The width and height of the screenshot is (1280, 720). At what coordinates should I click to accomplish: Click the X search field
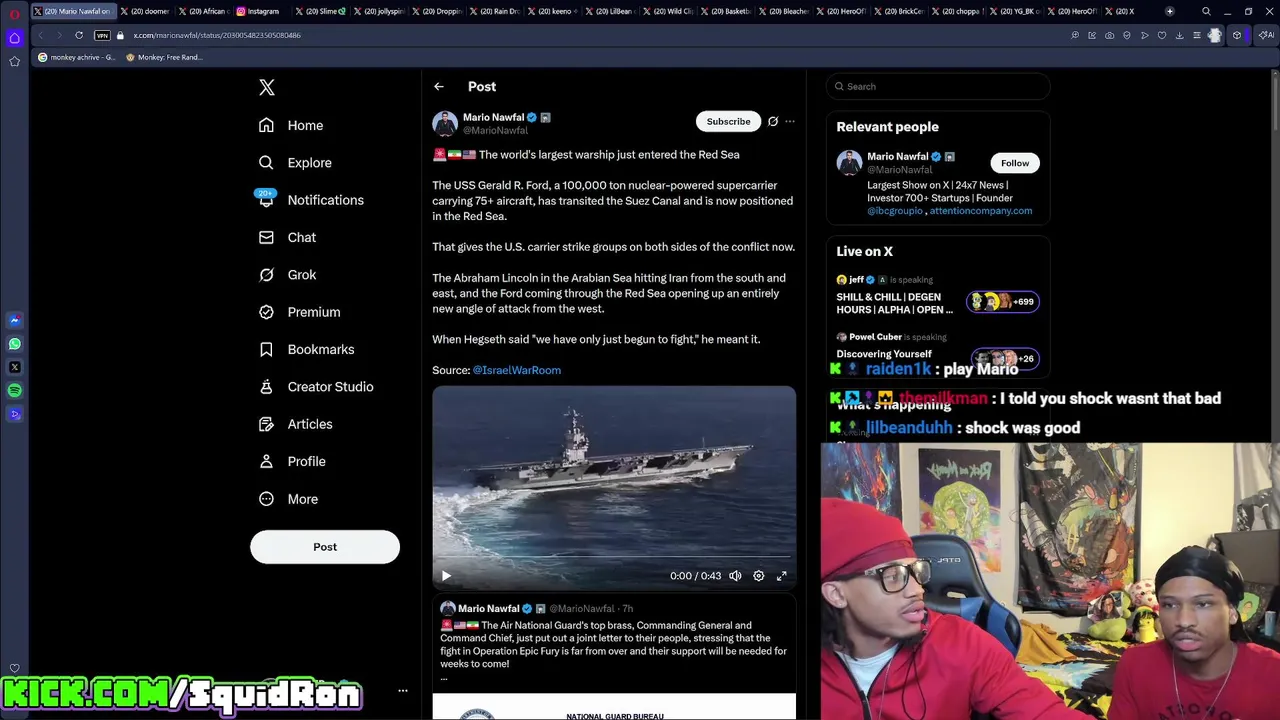pos(938,87)
